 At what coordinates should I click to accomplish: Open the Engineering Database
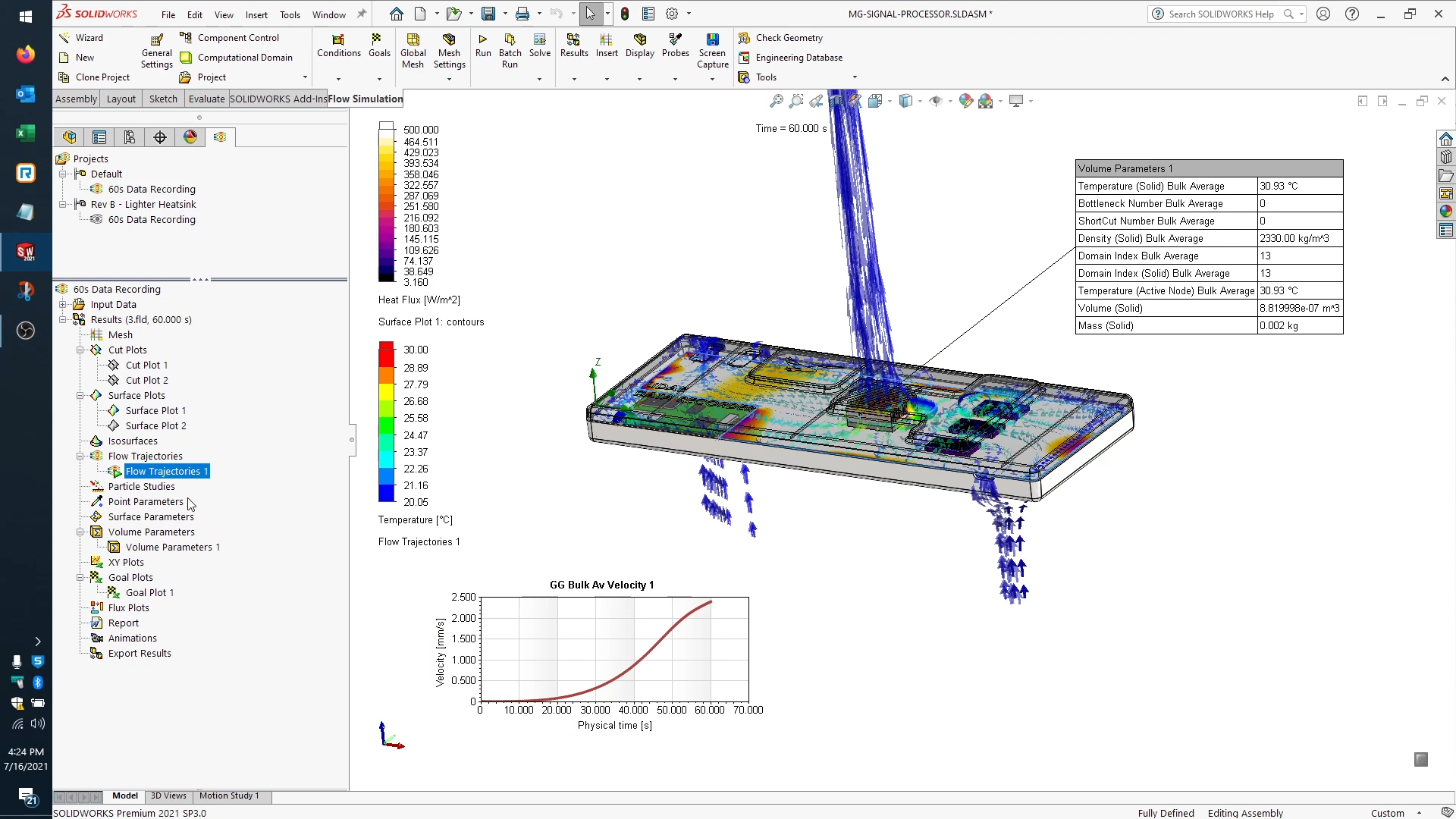tap(790, 57)
